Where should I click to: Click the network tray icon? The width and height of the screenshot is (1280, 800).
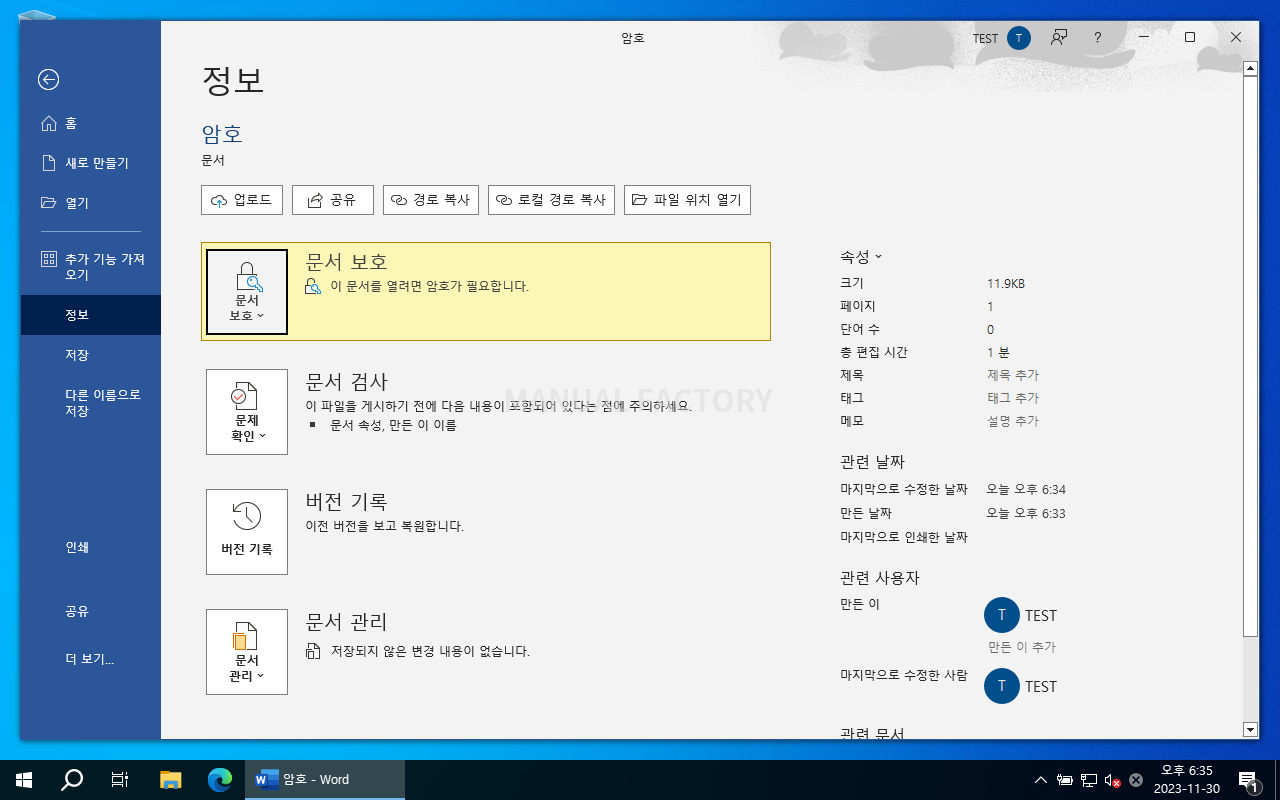click(x=1089, y=780)
